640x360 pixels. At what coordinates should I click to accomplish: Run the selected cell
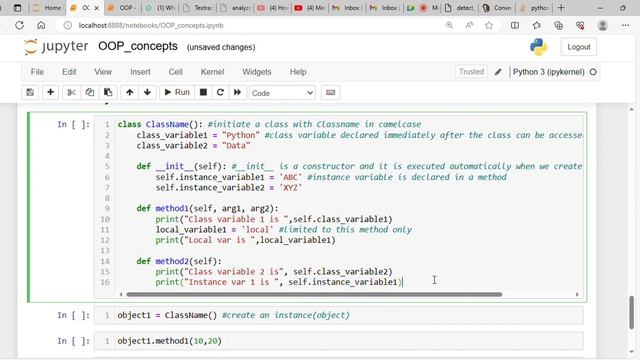click(x=177, y=93)
